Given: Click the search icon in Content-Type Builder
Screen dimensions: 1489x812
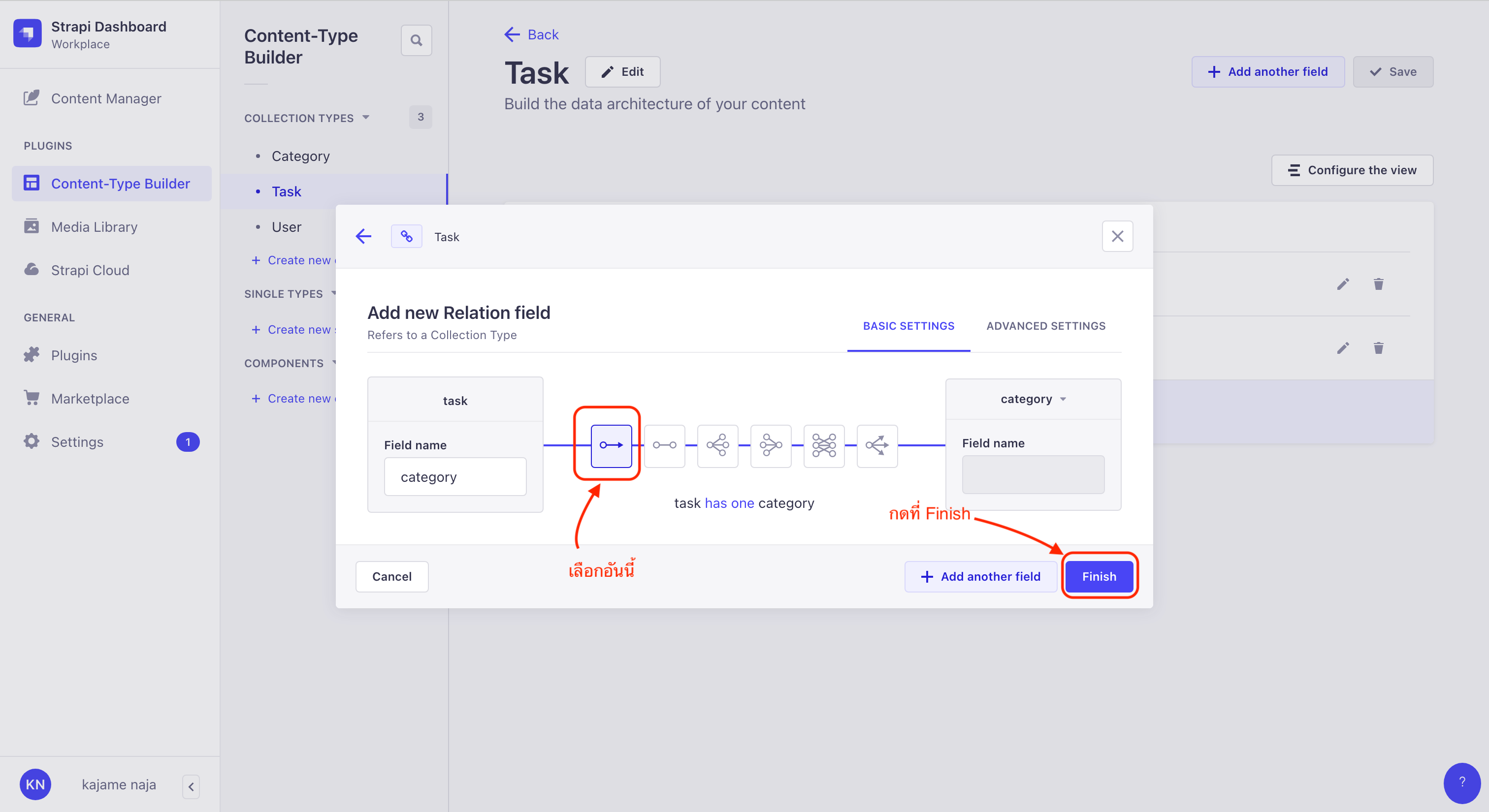Looking at the screenshot, I should (416, 40).
